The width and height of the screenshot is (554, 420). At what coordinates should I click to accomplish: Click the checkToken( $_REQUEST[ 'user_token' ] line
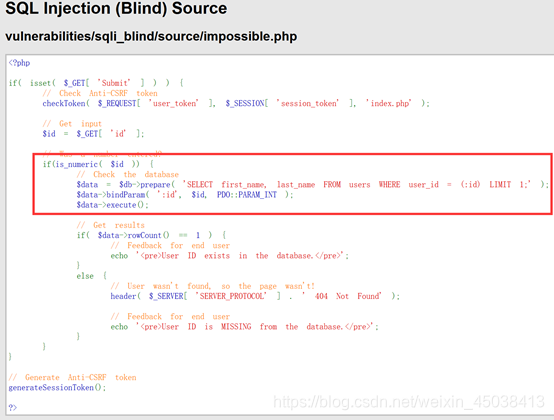point(236,103)
